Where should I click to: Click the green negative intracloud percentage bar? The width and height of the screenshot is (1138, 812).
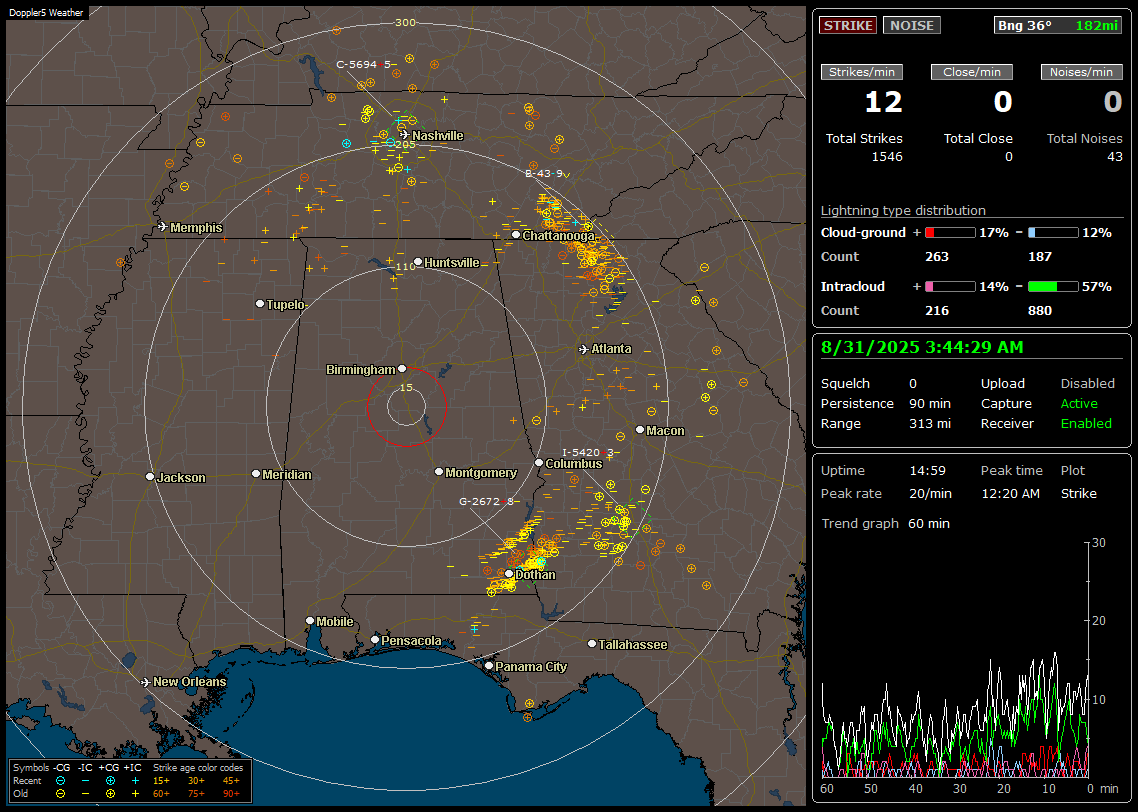coord(1053,287)
